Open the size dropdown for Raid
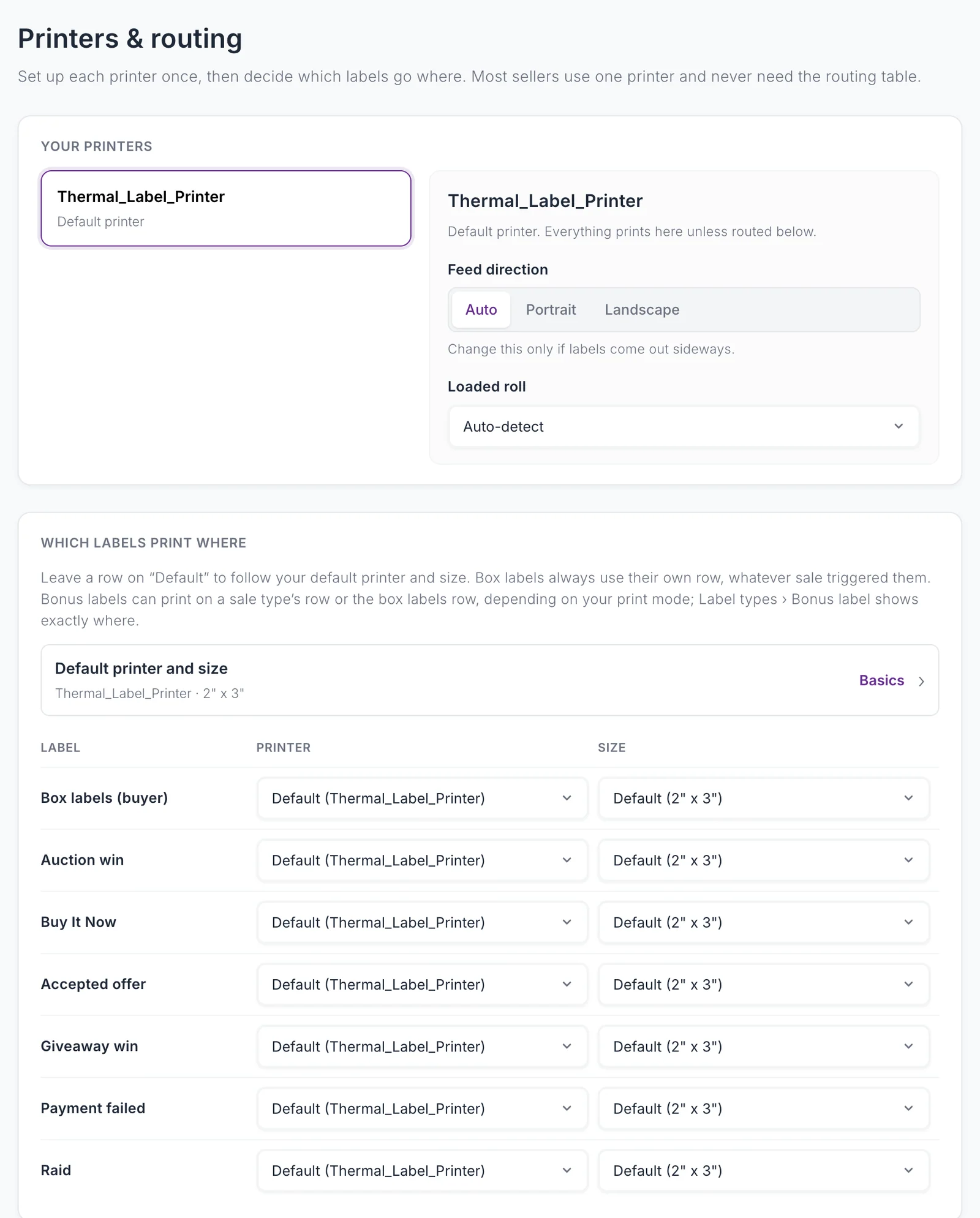The height and width of the screenshot is (1218, 980). (764, 1171)
